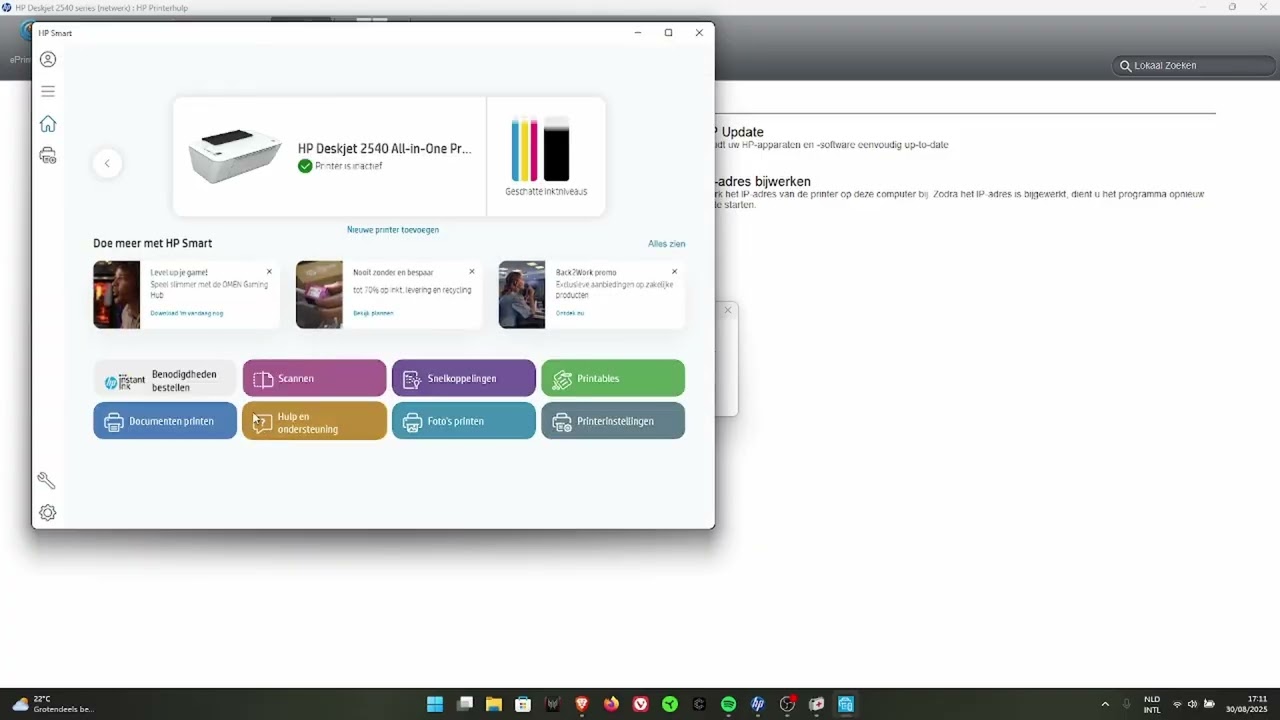The image size is (1280, 720).
Task: Open the Printables tile
Action: [x=613, y=379]
